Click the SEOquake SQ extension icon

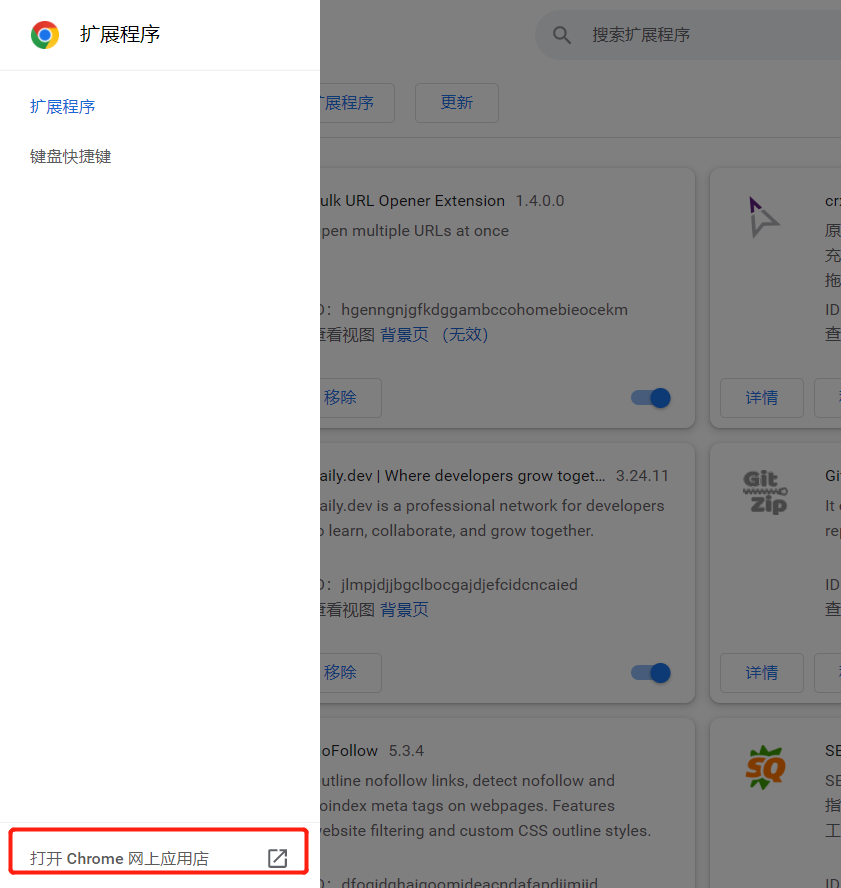(x=766, y=767)
